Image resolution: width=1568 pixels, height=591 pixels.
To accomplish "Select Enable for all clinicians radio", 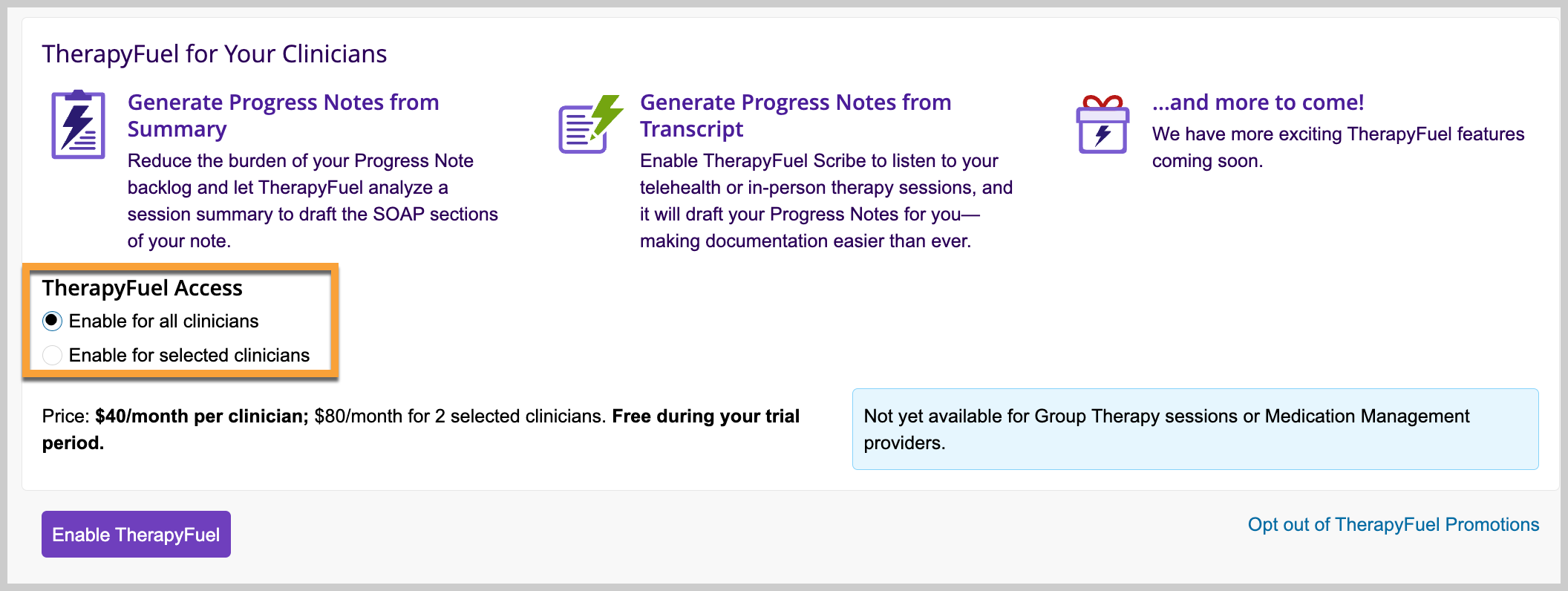I will coord(52,321).
